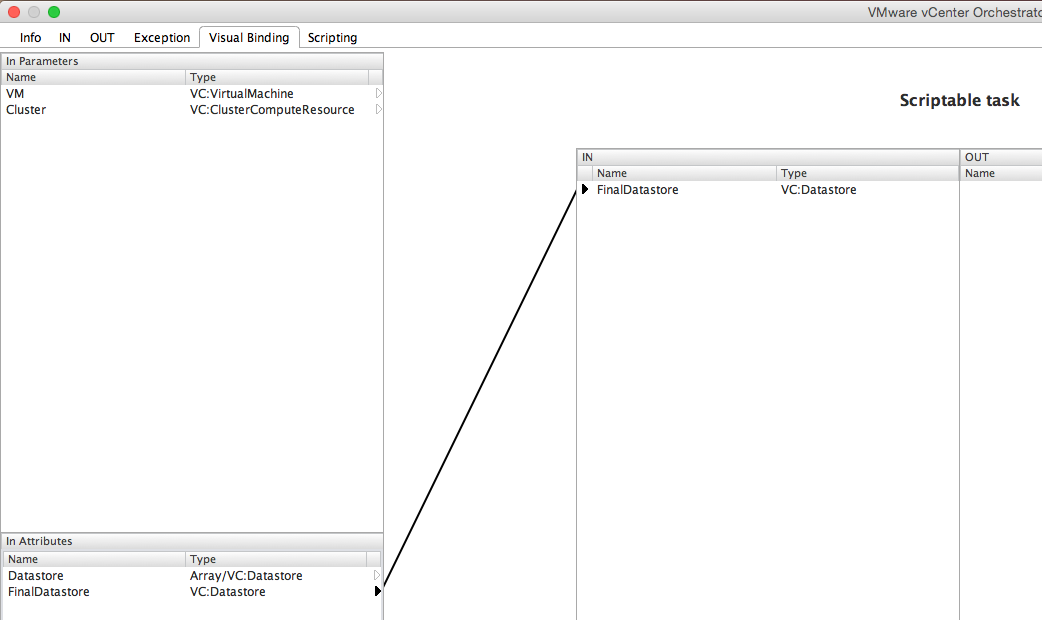Viewport: 1042px width, 620px height.
Task: Switch to the Scripting tab
Action: (332, 38)
